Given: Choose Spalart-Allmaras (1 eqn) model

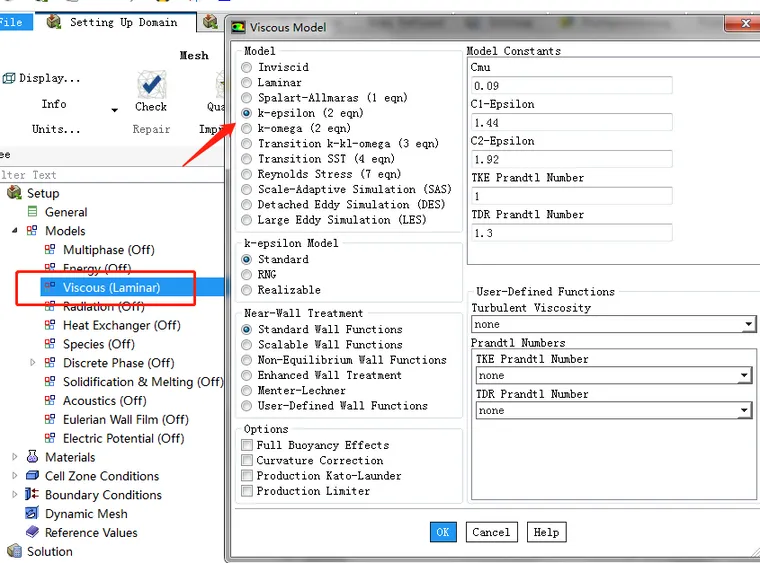Looking at the screenshot, I should click(247, 98).
